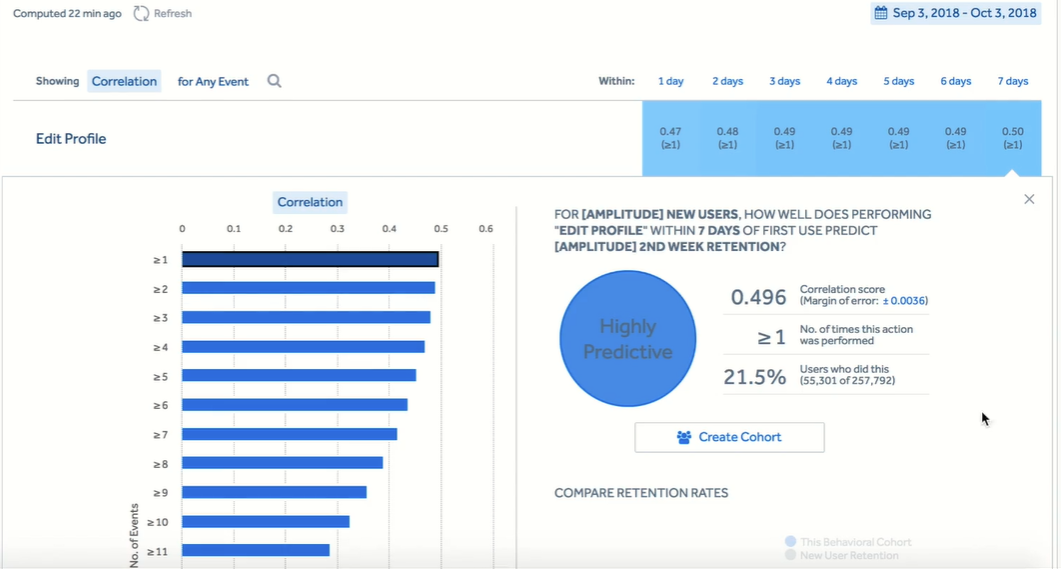Click the ≥11 correlation bar

point(256,551)
